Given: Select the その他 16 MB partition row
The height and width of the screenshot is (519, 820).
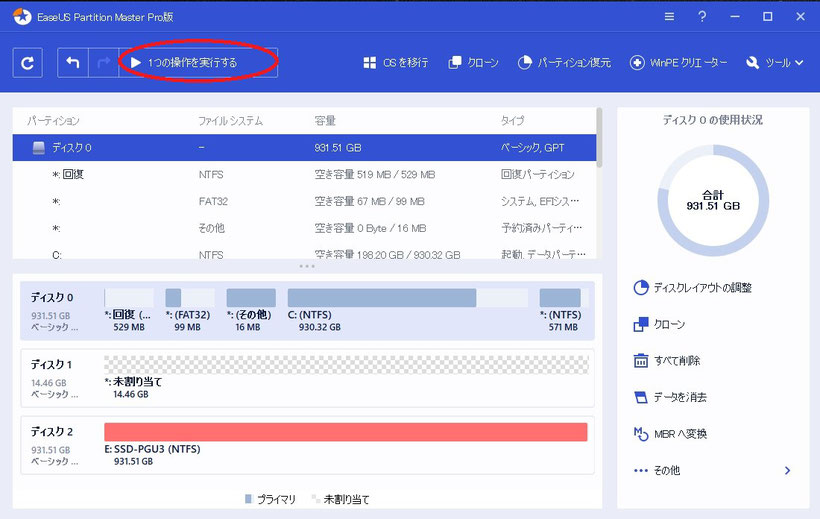Looking at the screenshot, I should (x=304, y=228).
